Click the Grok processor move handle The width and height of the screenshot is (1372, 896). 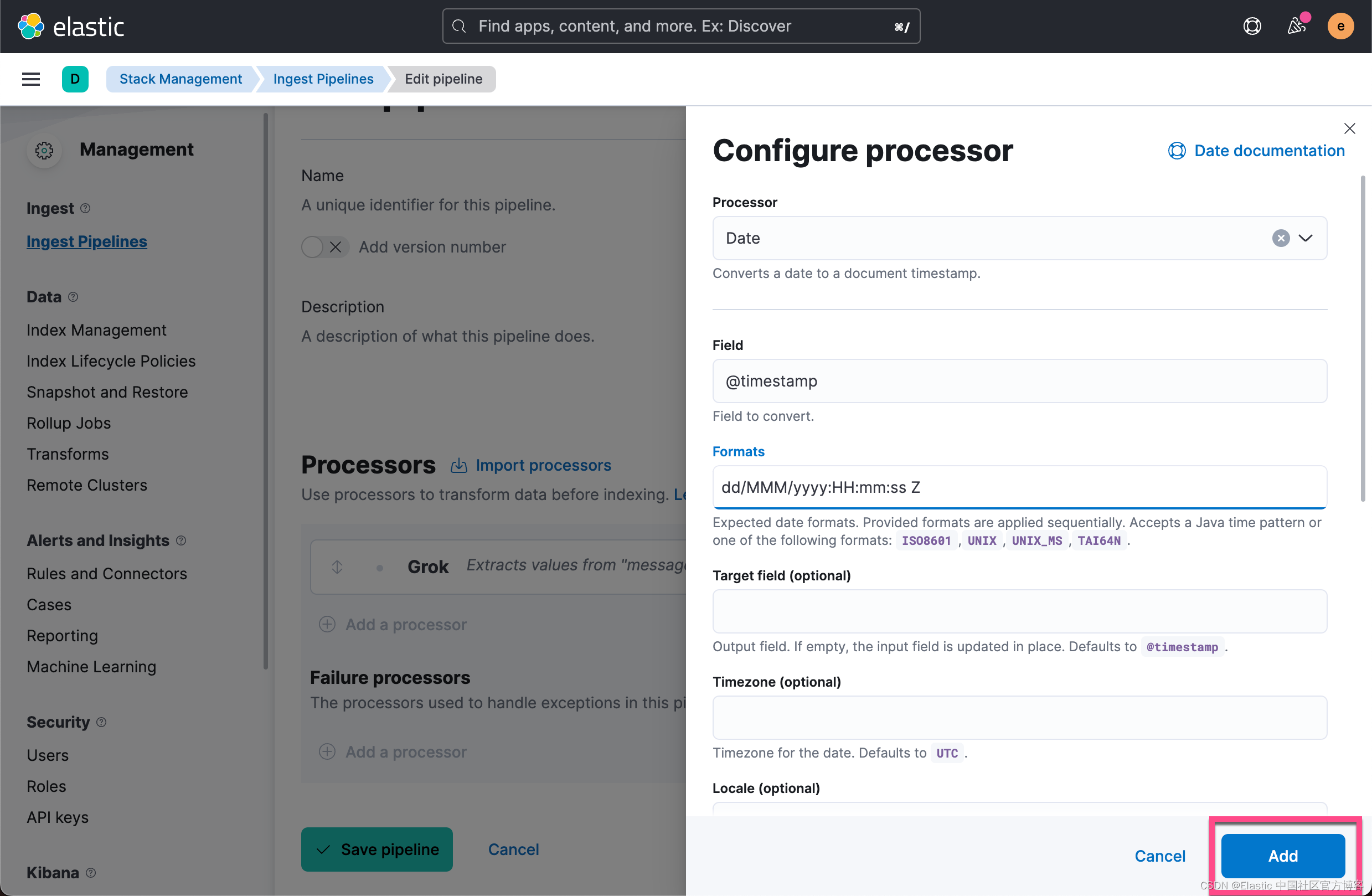pos(337,567)
